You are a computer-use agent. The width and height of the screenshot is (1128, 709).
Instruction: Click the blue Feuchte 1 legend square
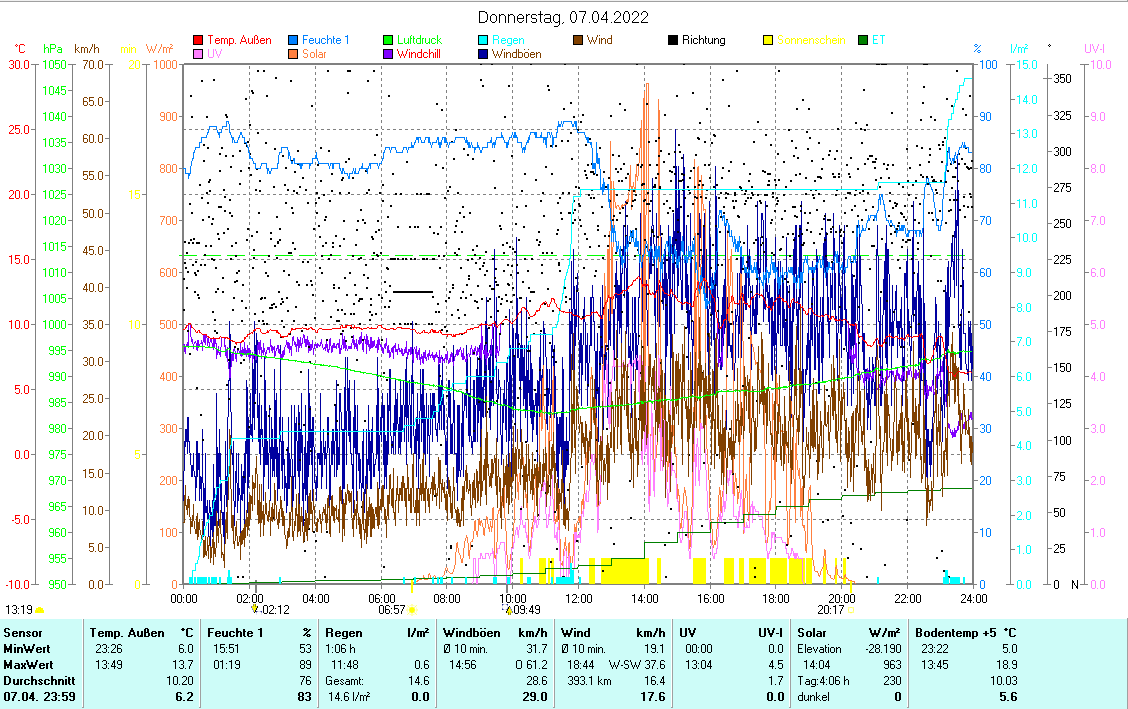pyautogui.click(x=293, y=40)
